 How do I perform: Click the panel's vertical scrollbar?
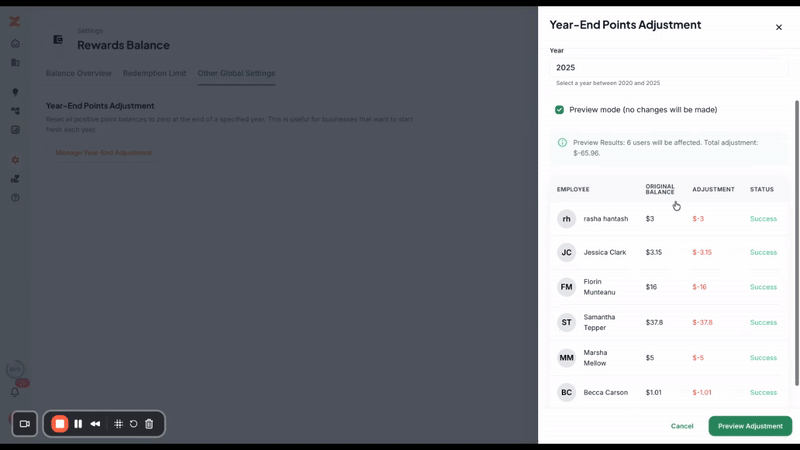796,243
